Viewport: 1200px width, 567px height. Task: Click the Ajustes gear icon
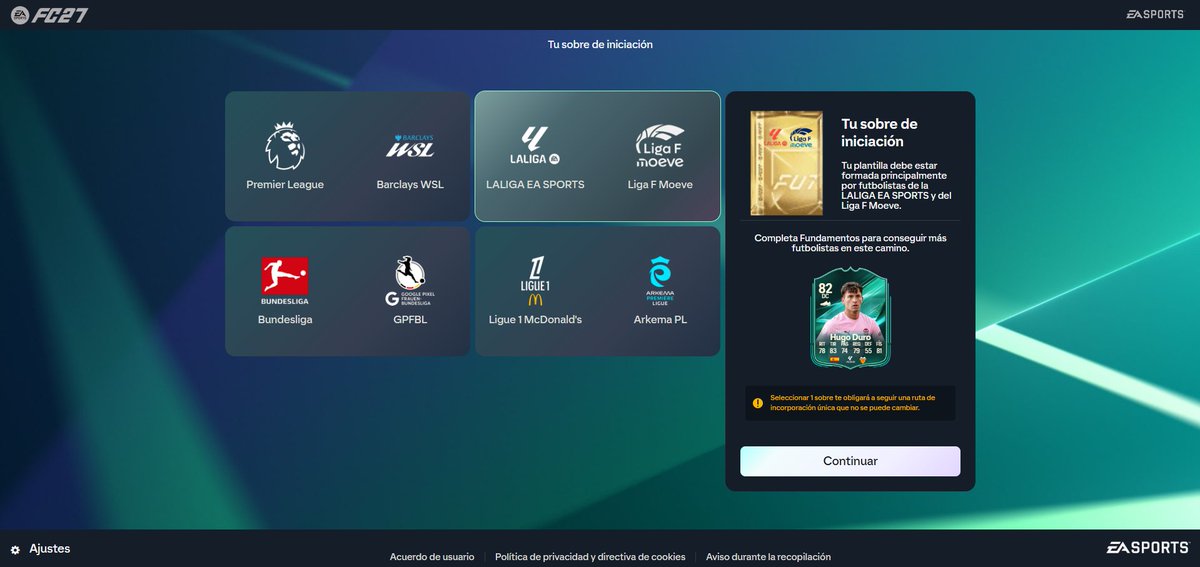(x=15, y=550)
